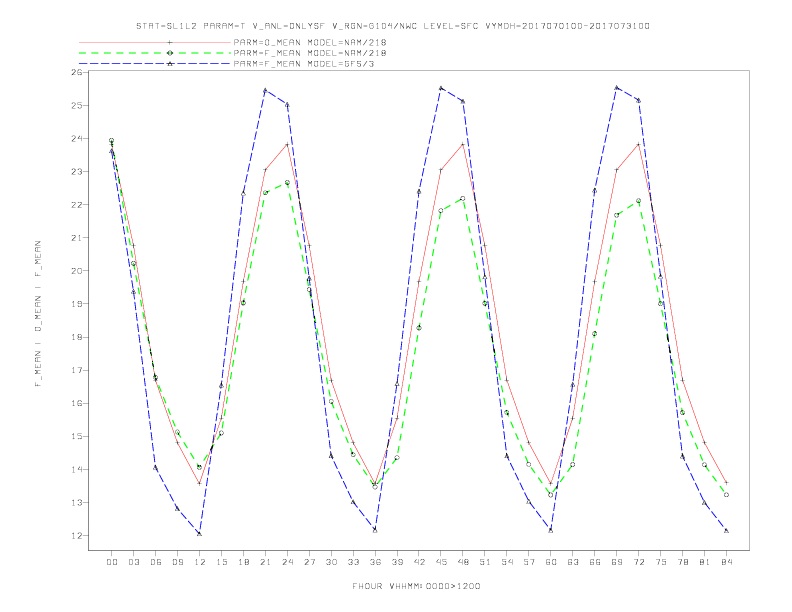Image resolution: width=792 pixels, height=612 pixels.
Task: Click y-axis tick label 16
Action: tap(76, 403)
